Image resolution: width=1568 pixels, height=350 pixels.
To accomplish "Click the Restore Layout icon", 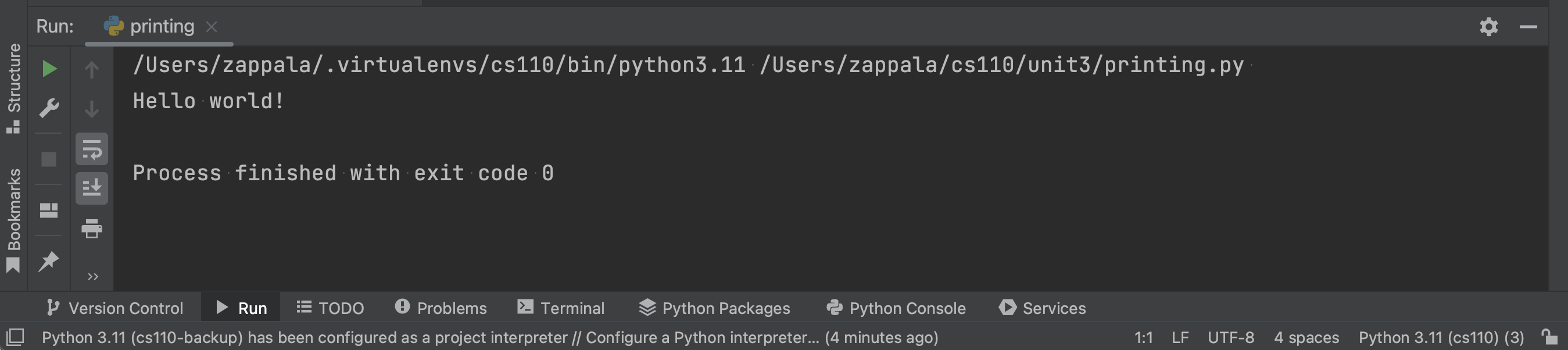I will click(x=49, y=210).
